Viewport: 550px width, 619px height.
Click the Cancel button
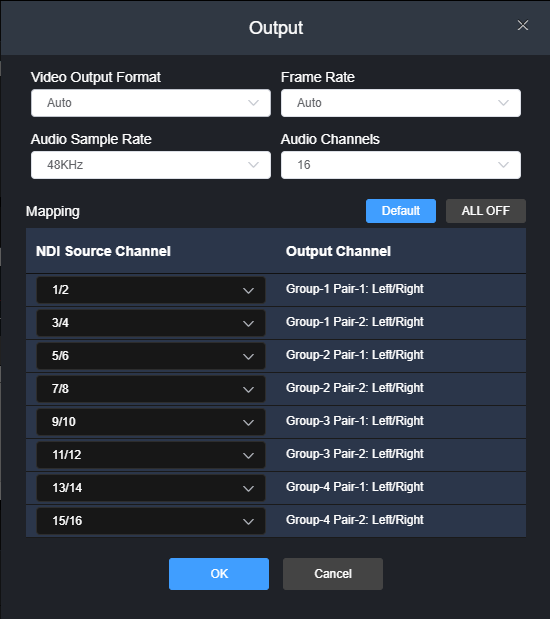point(333,574)
